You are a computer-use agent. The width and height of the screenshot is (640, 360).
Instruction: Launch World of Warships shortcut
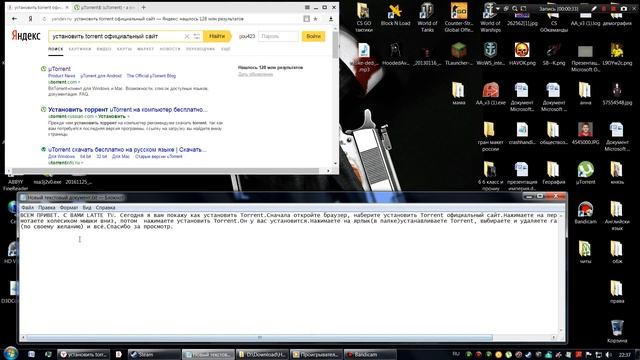point(490,16)
